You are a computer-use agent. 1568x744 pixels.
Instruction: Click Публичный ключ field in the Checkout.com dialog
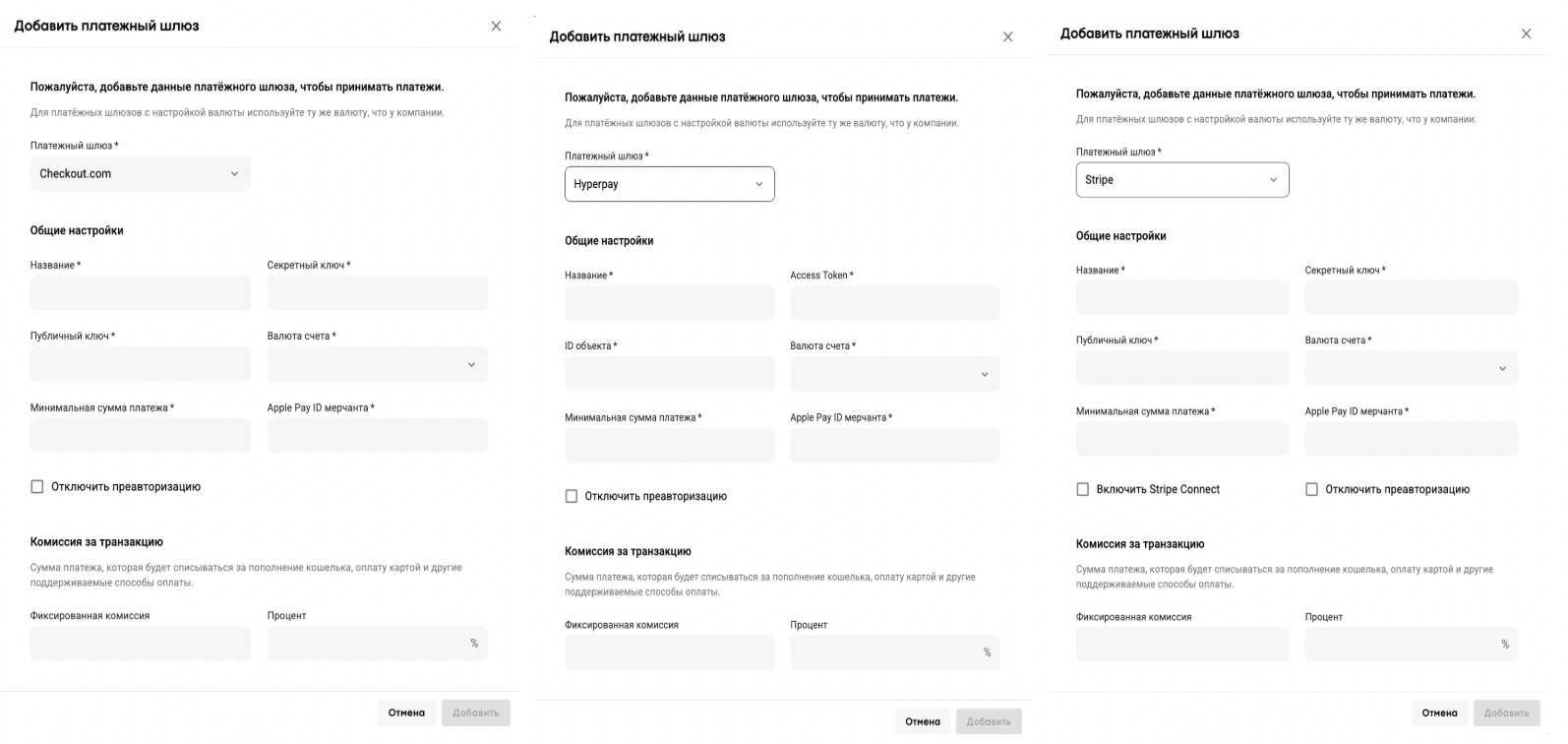140,364
